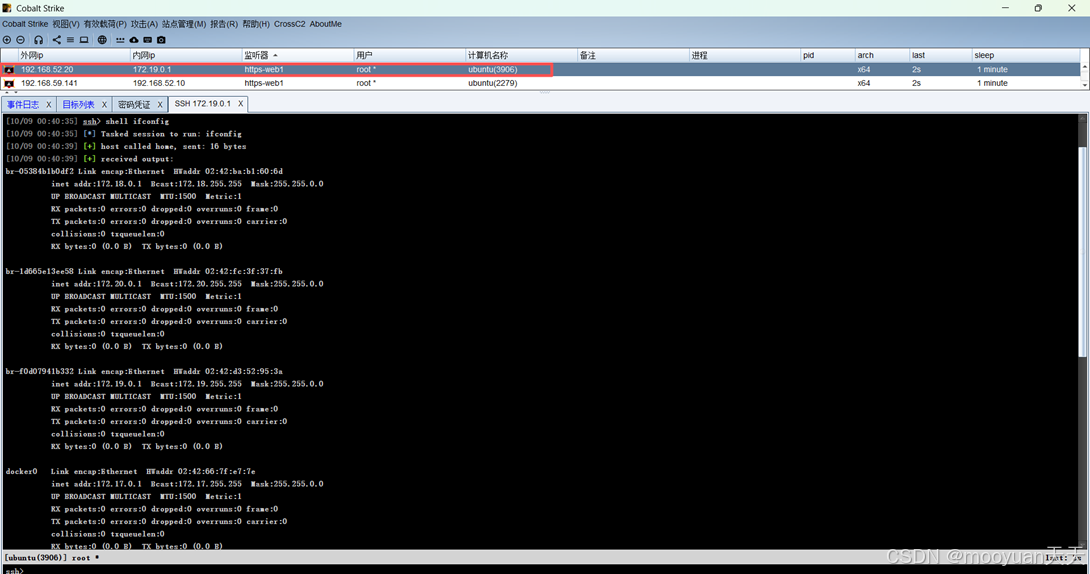Click the globe web log icon
The height and width of the screenshot is (574, 1090).
tap(102, 40)
